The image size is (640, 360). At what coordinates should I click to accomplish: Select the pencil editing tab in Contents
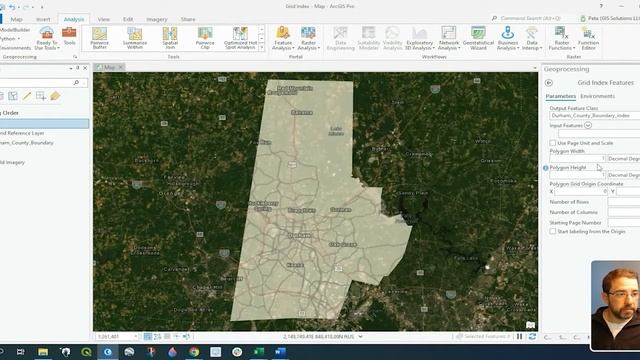27,96
